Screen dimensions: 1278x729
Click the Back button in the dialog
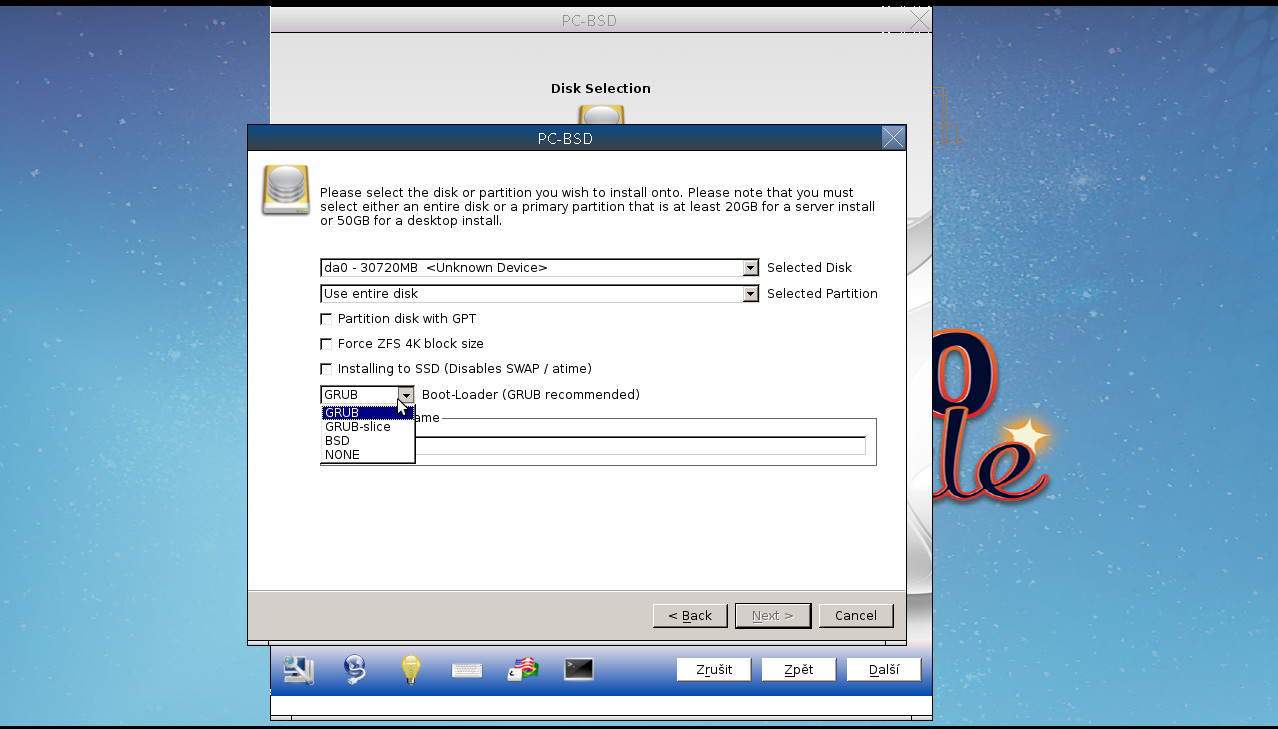pyautogui.click(x=690, y=615)
